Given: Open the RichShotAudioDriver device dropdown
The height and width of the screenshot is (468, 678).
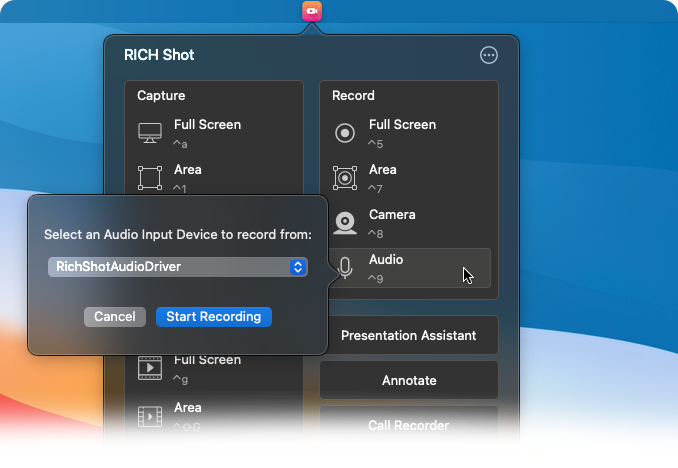Looking at the screenshot, I should point(178,267).
